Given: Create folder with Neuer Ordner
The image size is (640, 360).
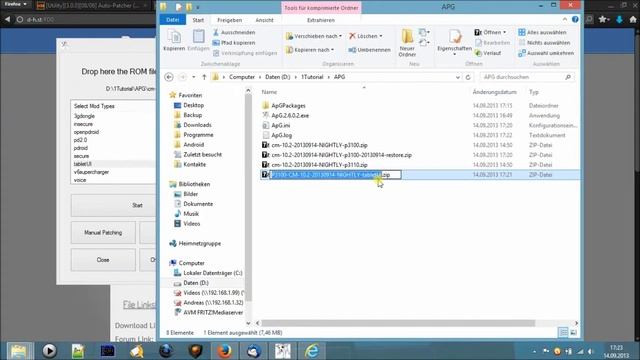Looking at the screenshot, I should coord(407,42).
